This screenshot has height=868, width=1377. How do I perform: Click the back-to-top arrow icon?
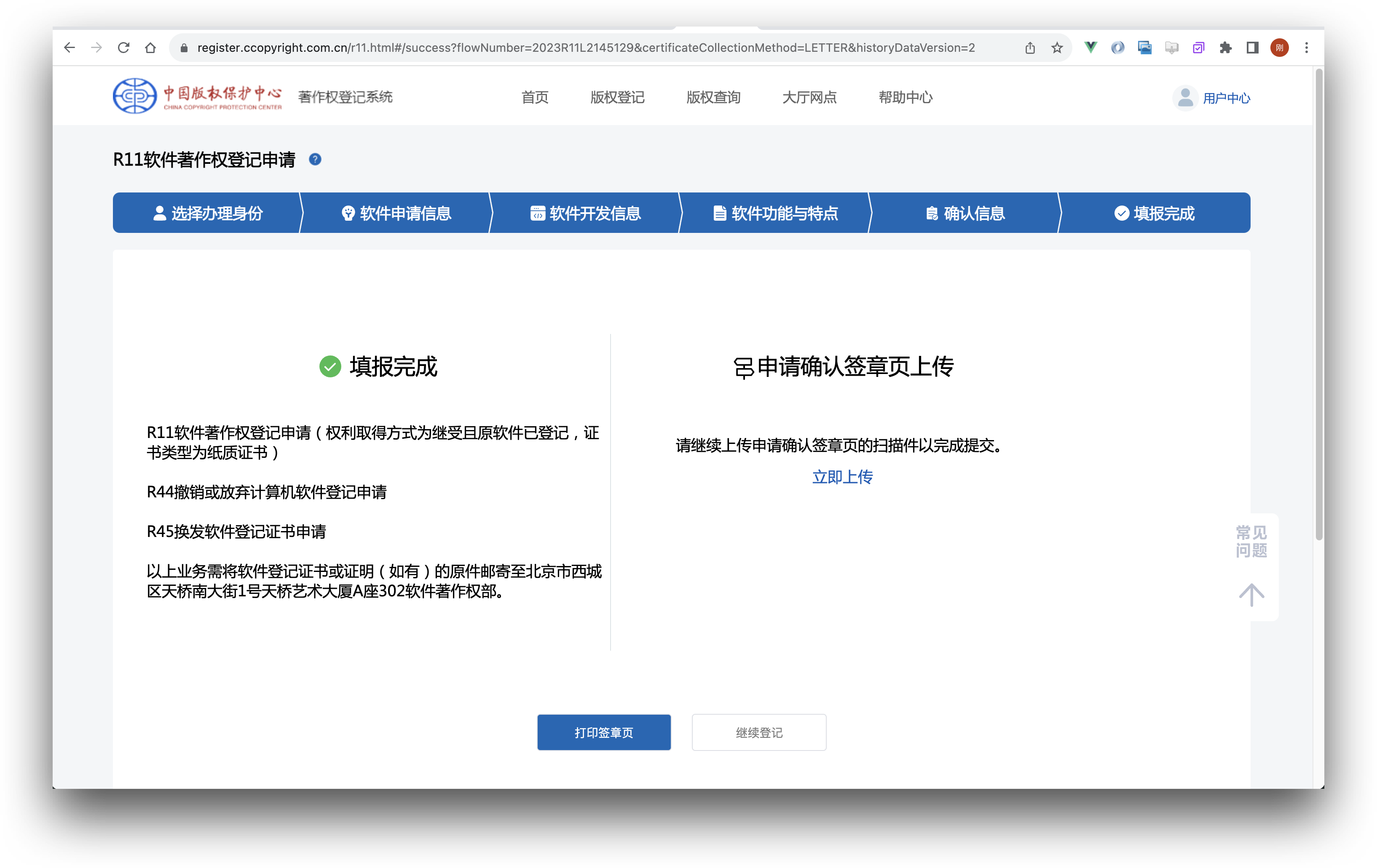click(1251, 594)
